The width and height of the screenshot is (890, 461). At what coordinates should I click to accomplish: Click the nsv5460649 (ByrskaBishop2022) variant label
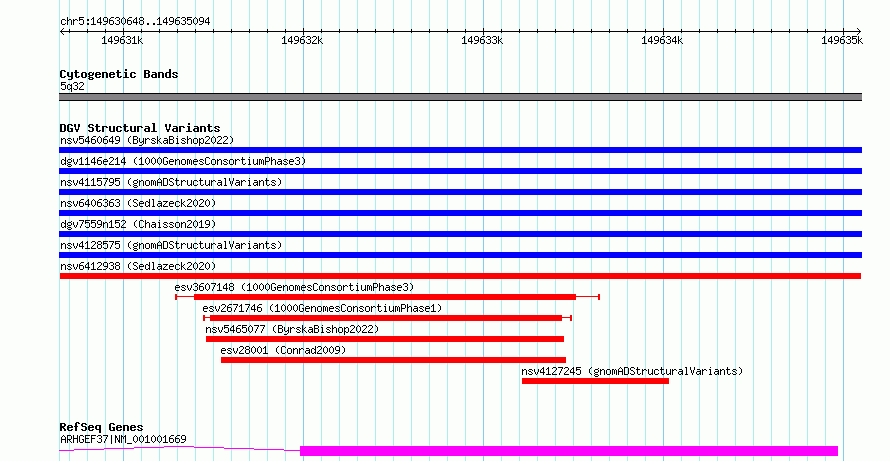point(147,140)
